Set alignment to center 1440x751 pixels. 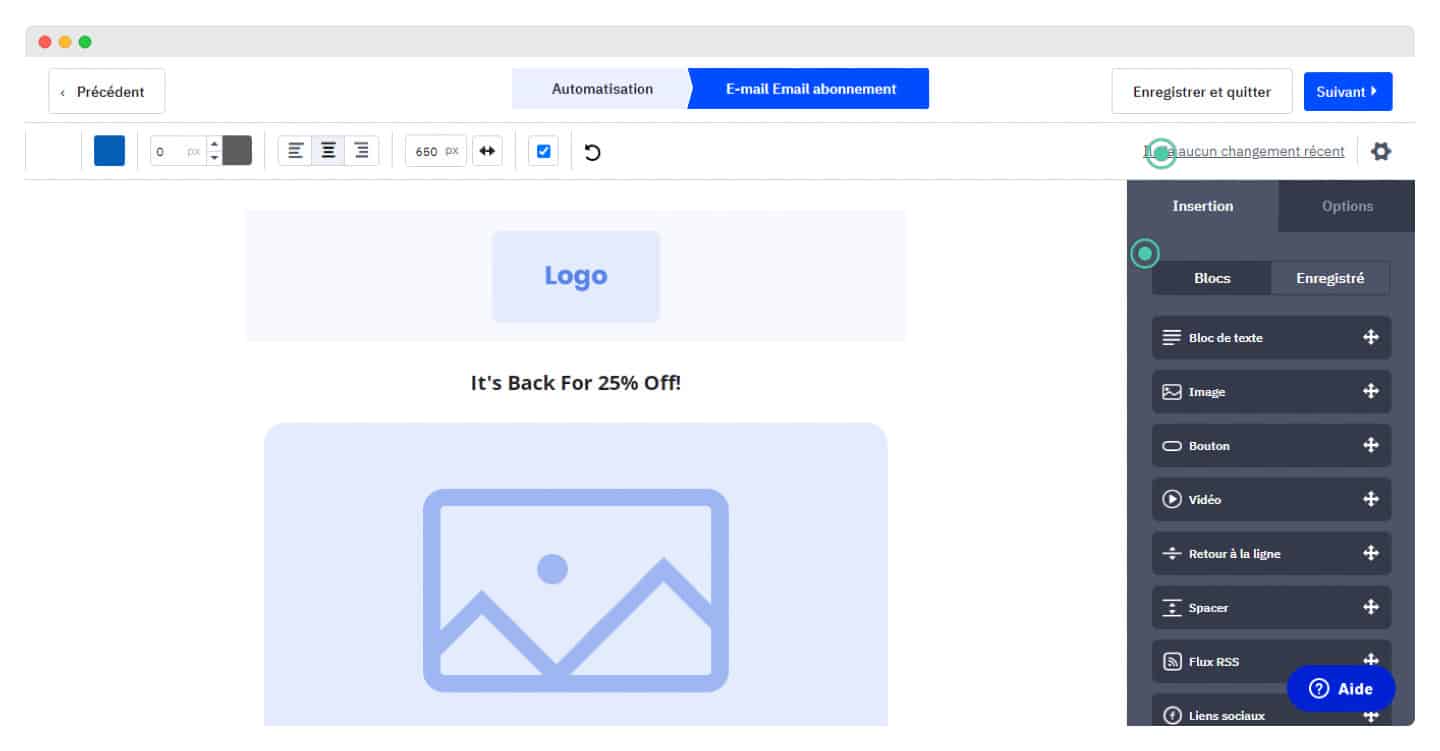(x=328, y=151)
